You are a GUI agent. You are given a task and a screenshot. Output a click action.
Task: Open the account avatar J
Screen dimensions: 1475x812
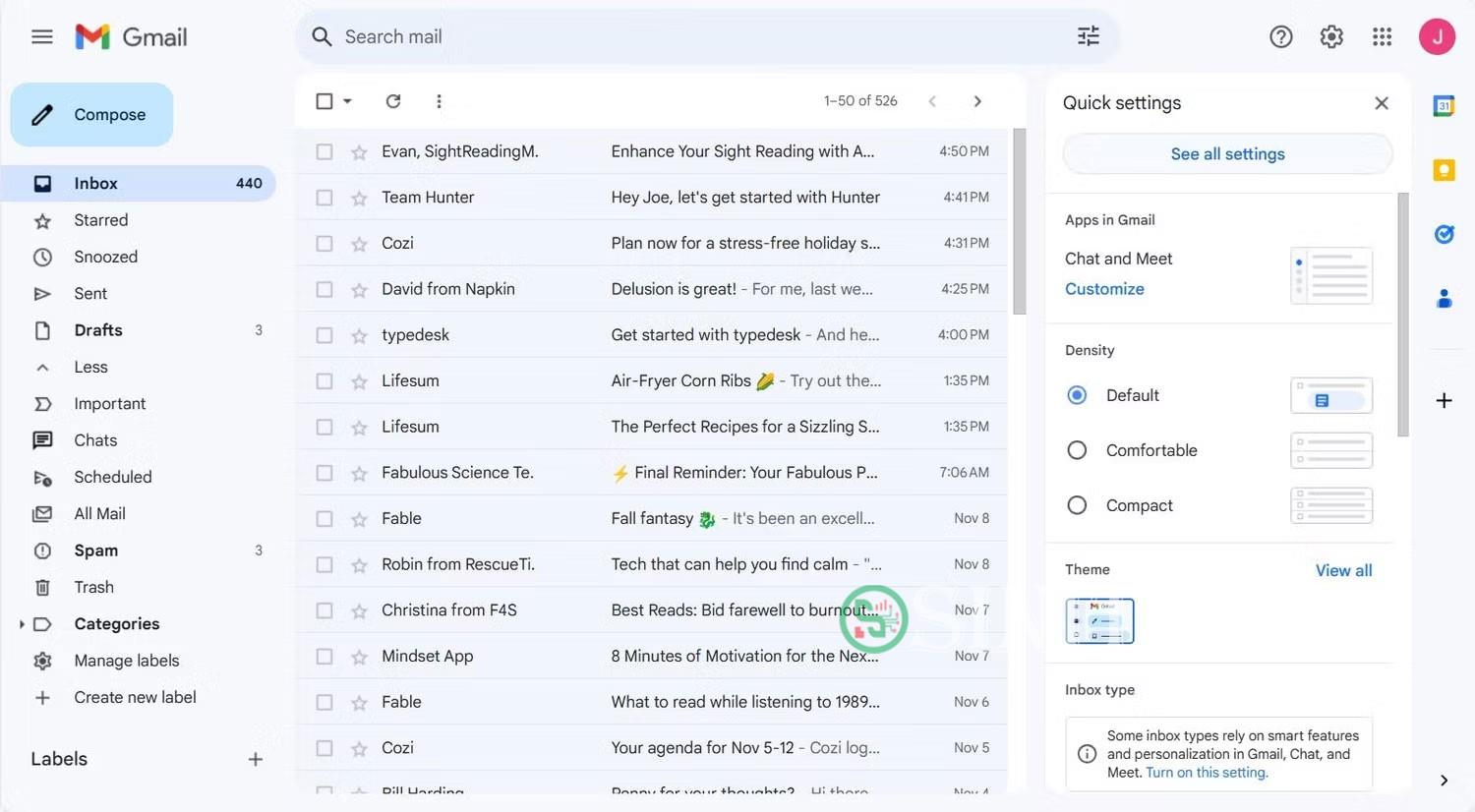click(x=1437, y=37)
